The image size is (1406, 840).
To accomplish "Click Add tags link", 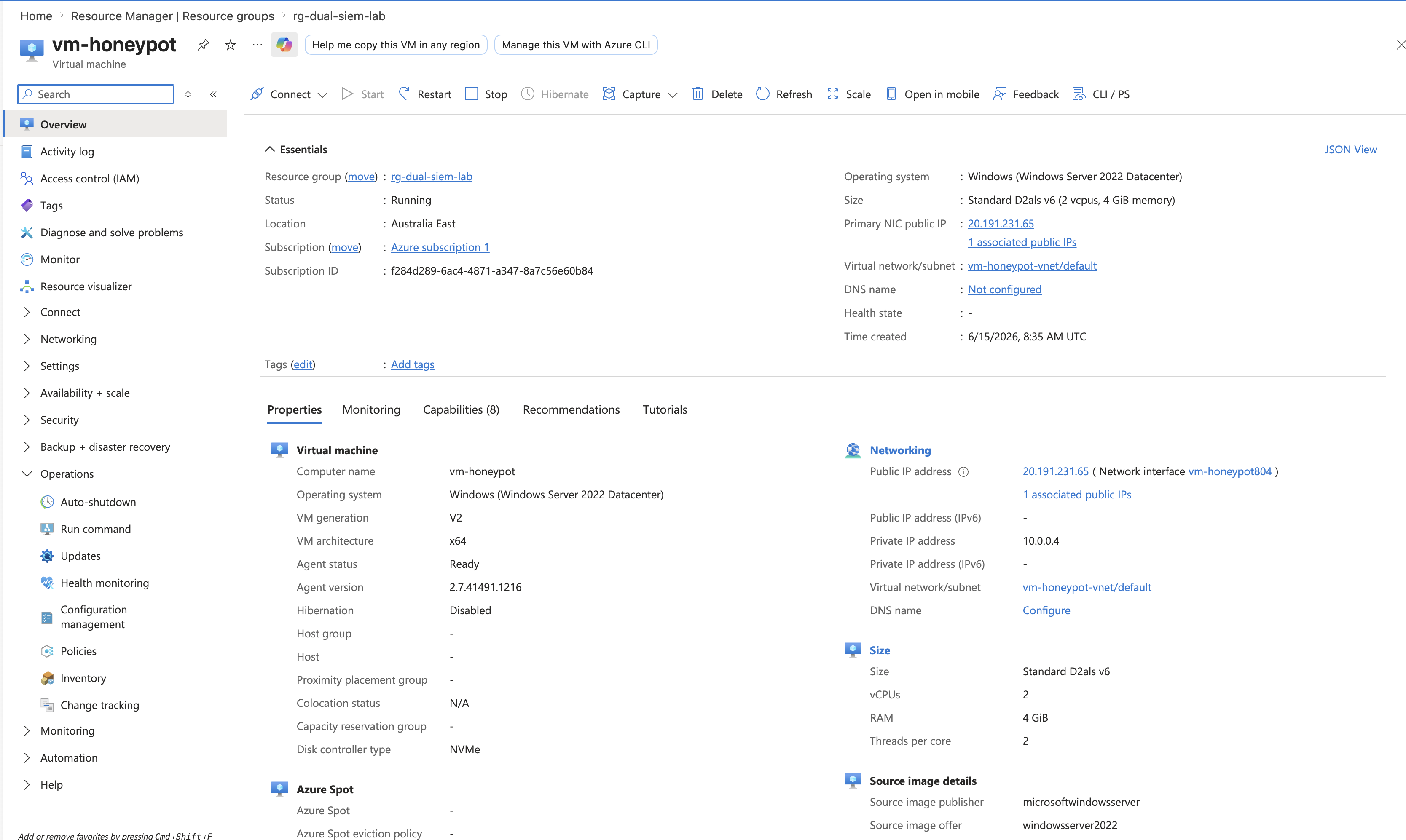I will coord(413,364).
